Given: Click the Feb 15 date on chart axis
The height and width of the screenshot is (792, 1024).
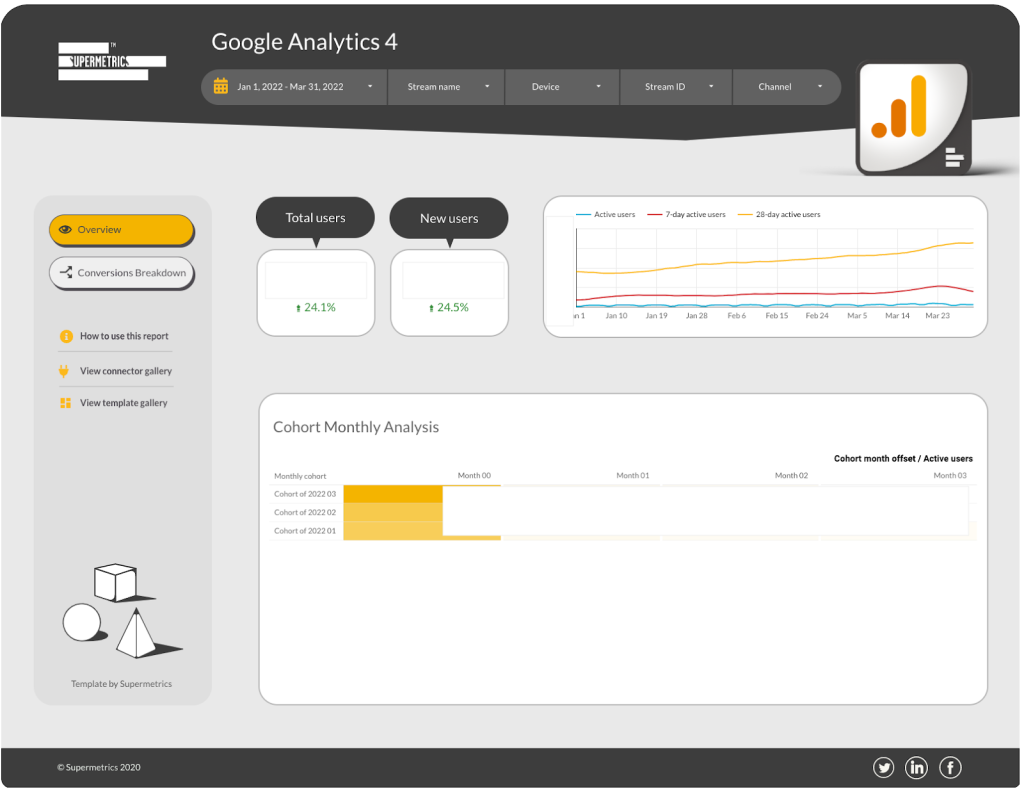Looking at the screenshot, I should pos(777,315).
